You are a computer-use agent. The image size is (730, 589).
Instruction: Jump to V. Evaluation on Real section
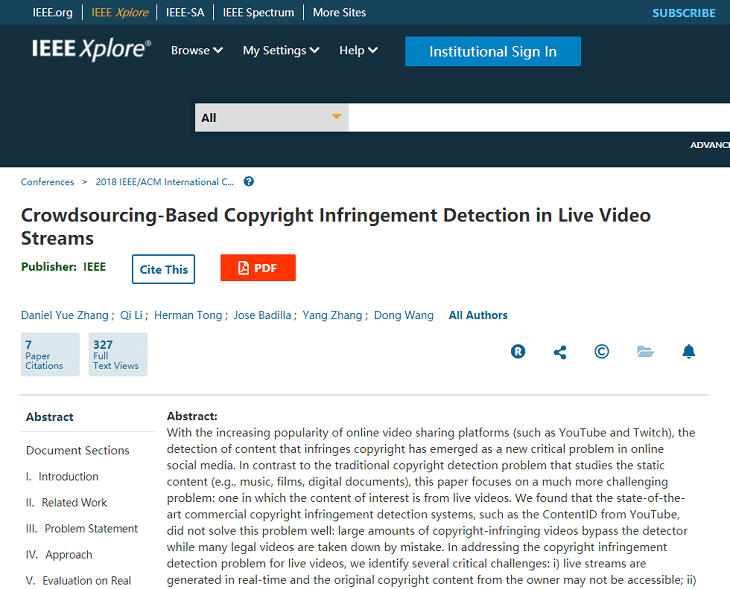click(79, 581)
